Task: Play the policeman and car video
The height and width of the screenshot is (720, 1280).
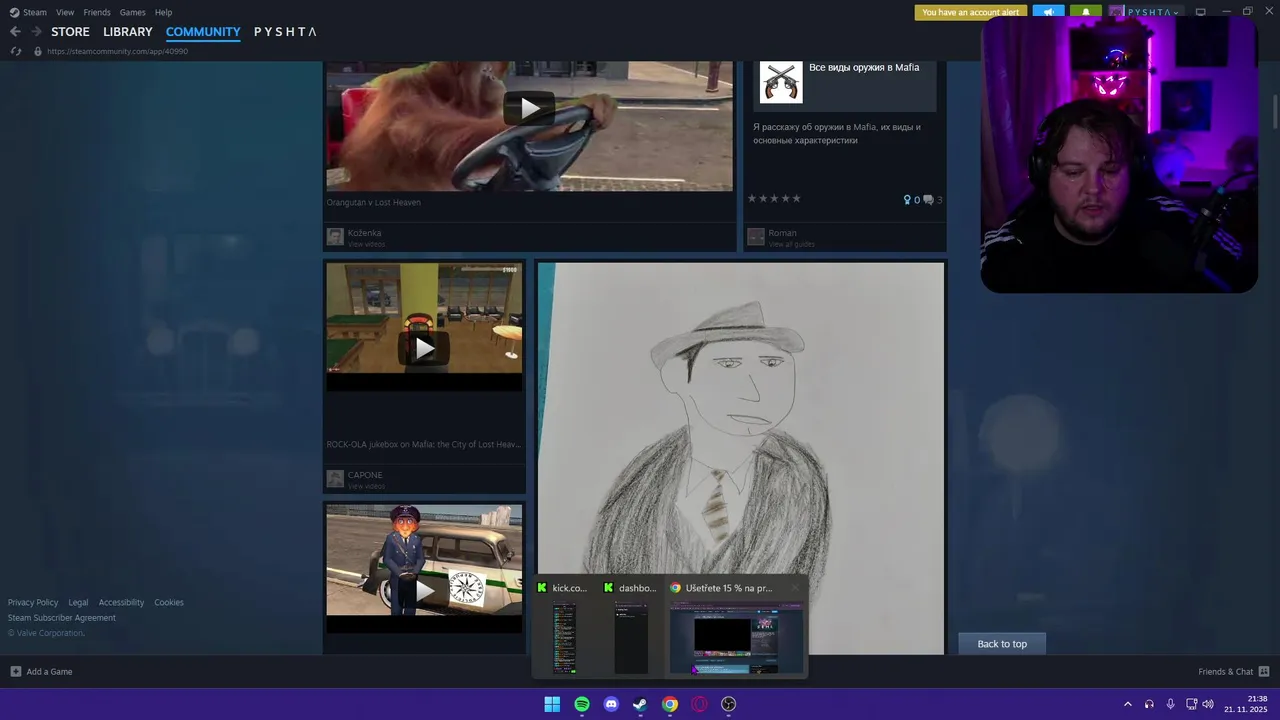Action: [425, 590]
